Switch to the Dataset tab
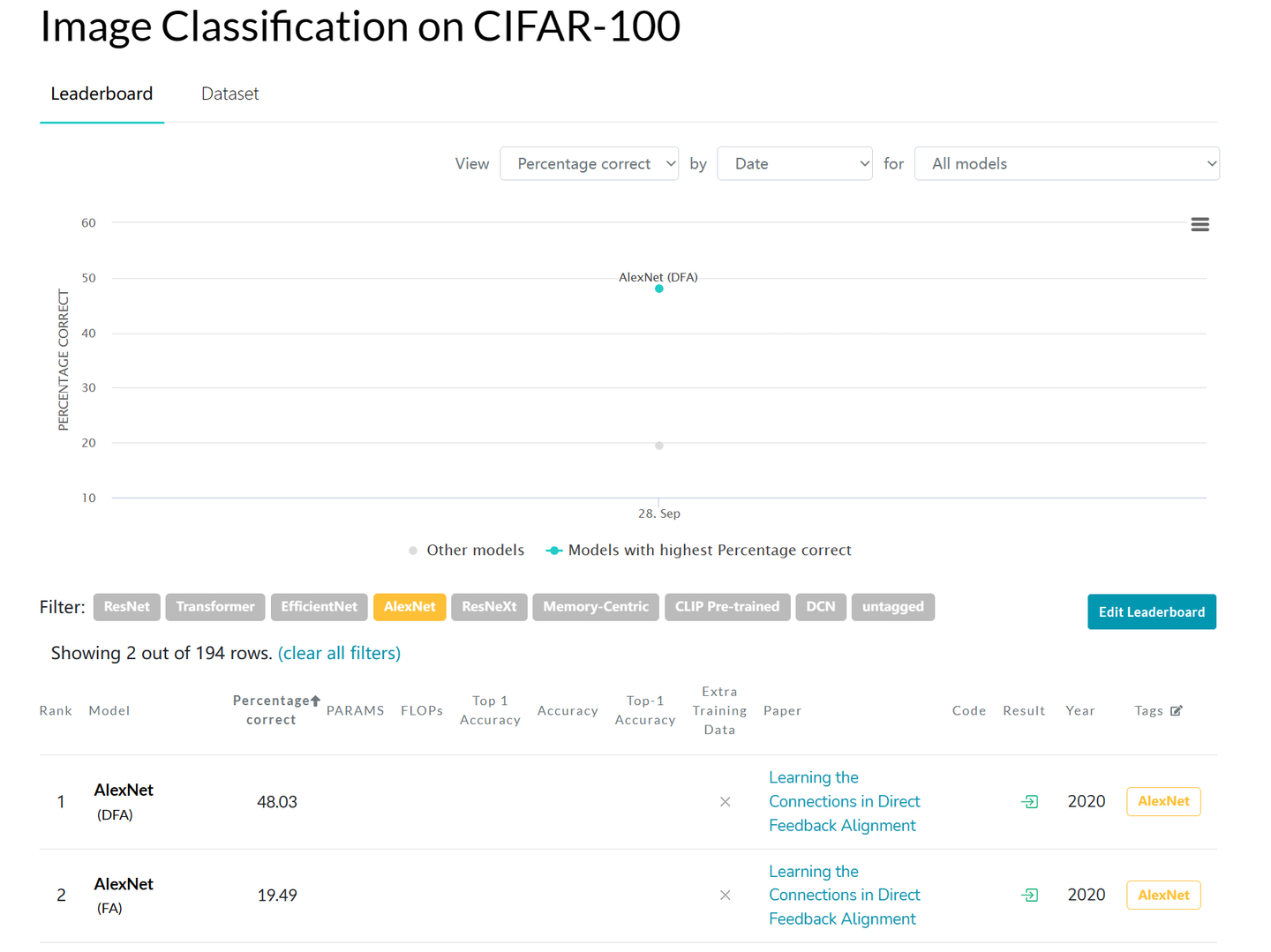Screen dimensions: 1271x952 pyautogui.click(x=229, y=94)
